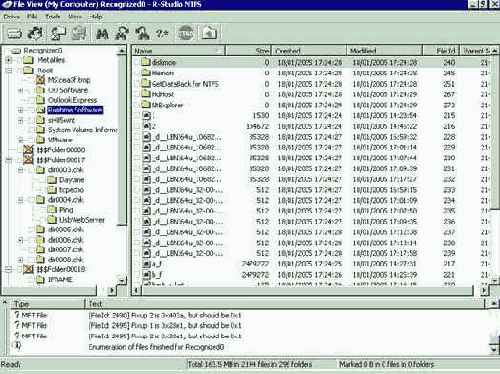500x374 pixels.
Task: Expand the dir0008.chk tree node
Action: point(20,259)
